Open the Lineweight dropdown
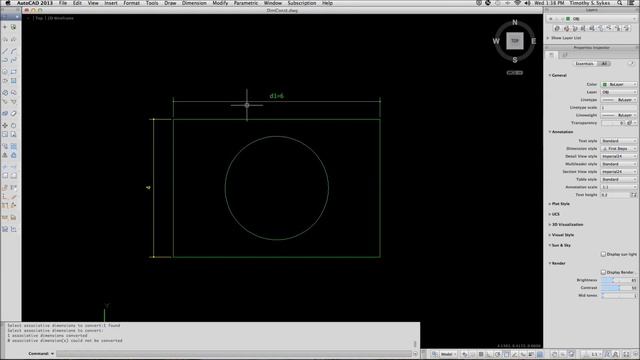Viewport: 640px width, 360px height. pos(619,115)
